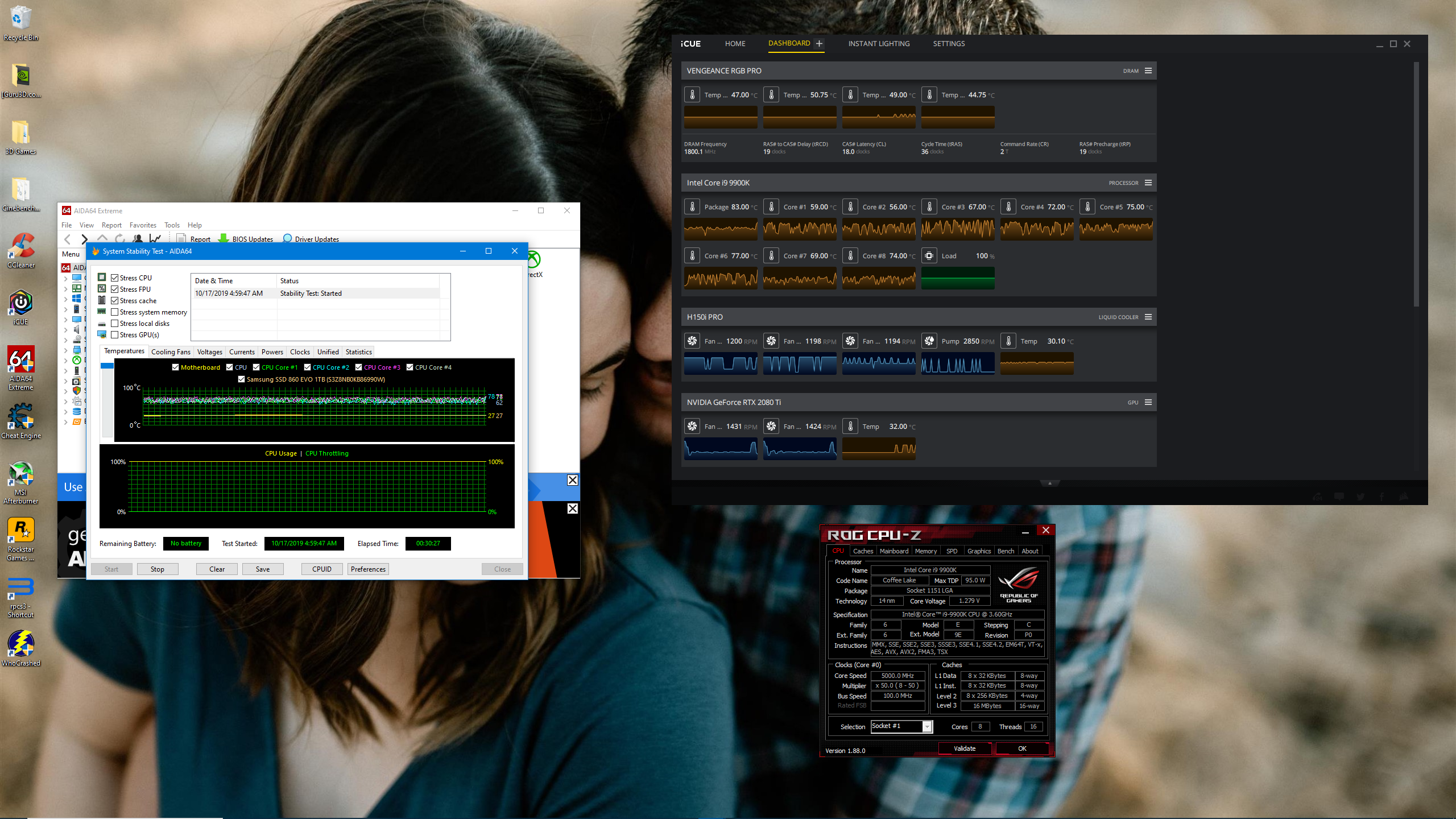Open H150i PRO liquid cooler menu icon

point(1148,317)
